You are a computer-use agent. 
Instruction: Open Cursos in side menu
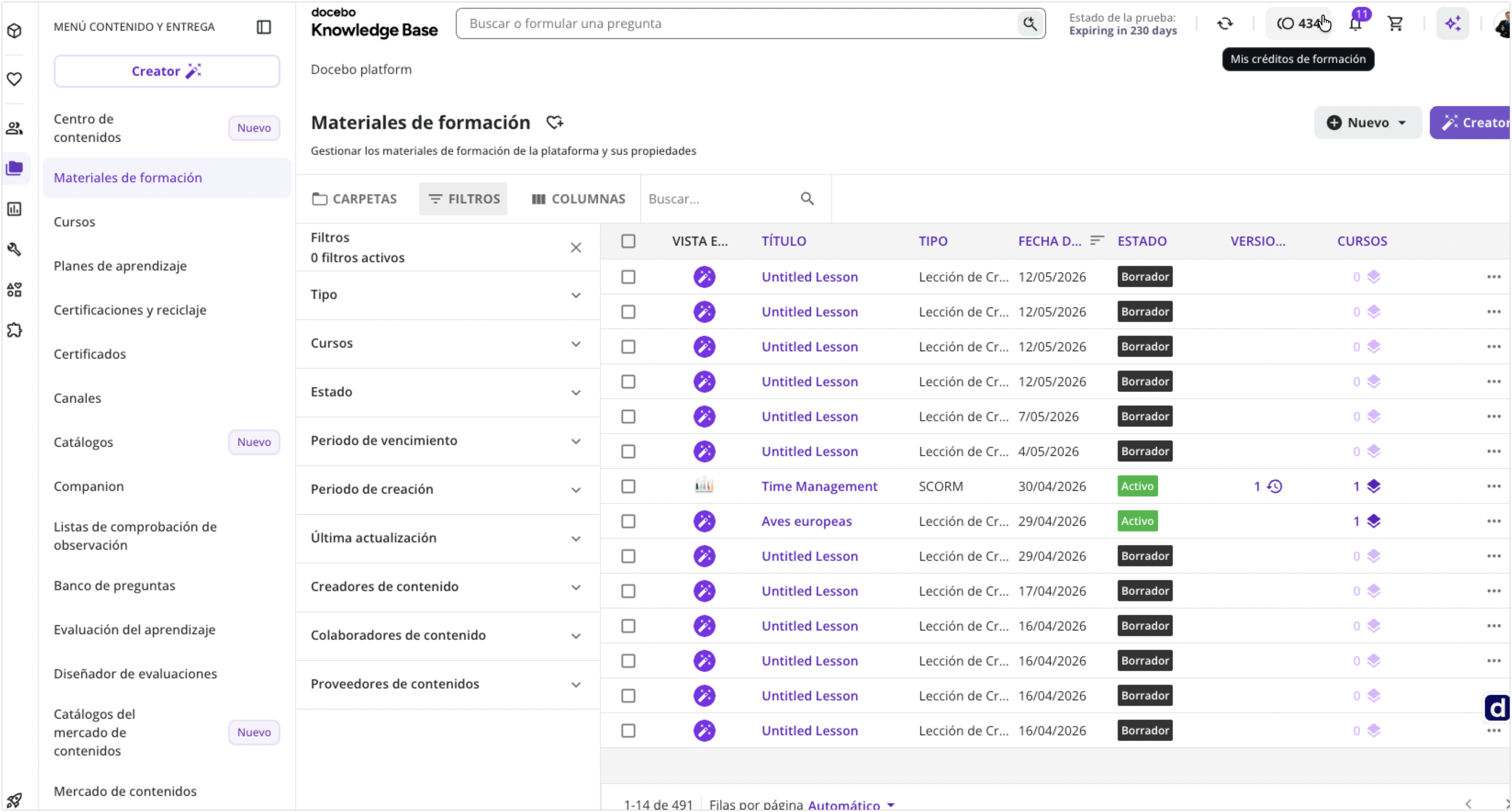pyautogui.click(x=75, y=222)
